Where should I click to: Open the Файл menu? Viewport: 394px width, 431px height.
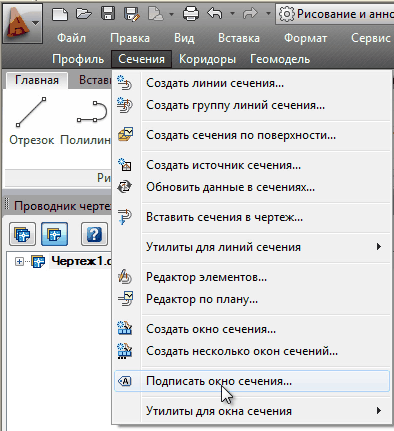[71, 38]
